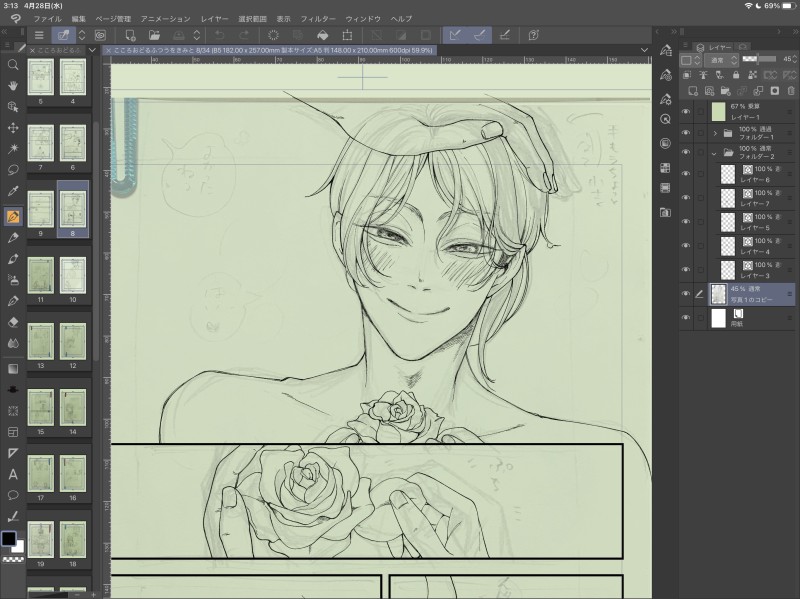The height and width of the screenshot is (599, 800).
Task: Select the Text tool A
Action: coord(13,475)
